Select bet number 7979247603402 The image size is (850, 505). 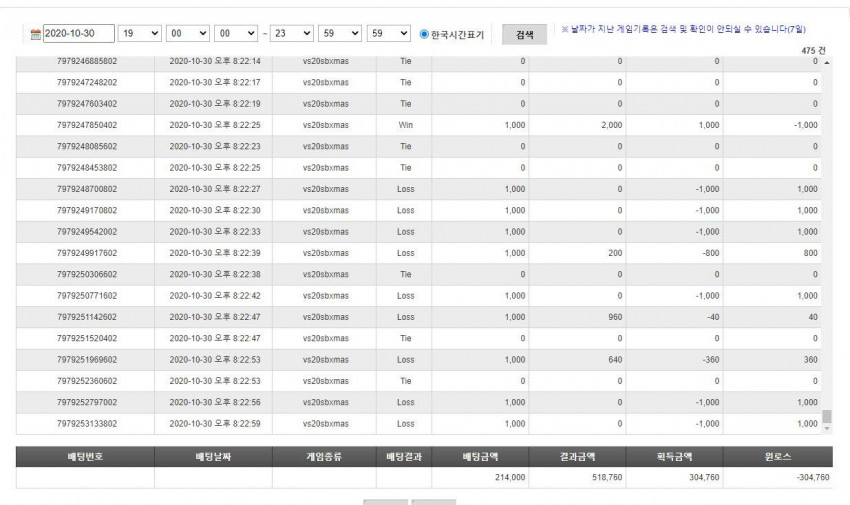[87, 103]
